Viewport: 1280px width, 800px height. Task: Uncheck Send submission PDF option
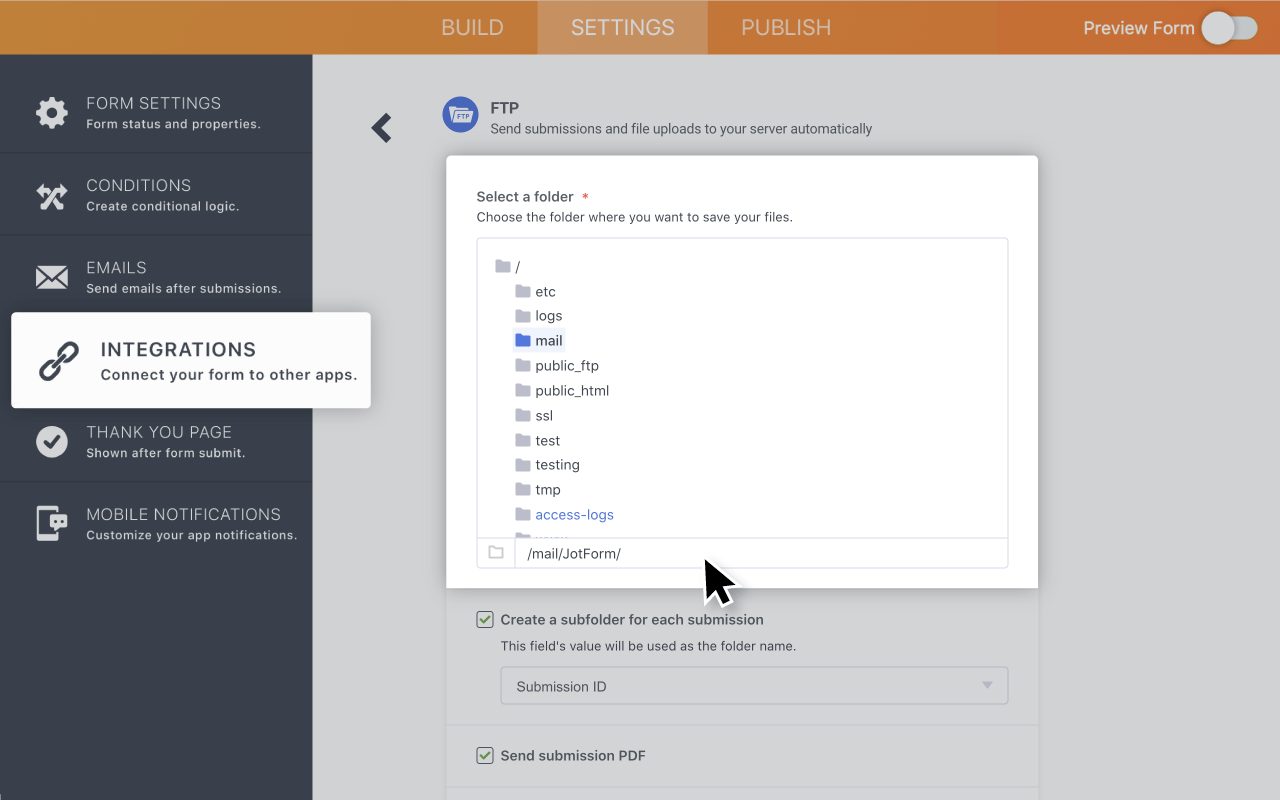click(x=485, y=756)
